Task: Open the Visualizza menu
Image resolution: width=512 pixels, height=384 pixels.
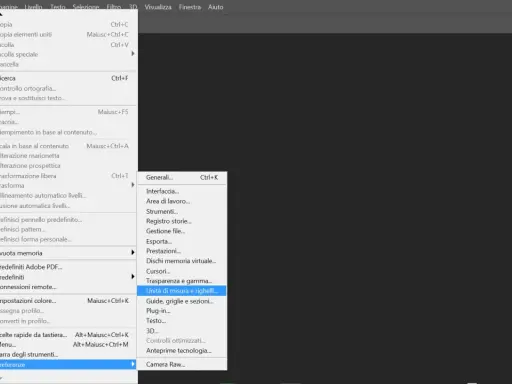Action: coord(158,7)
